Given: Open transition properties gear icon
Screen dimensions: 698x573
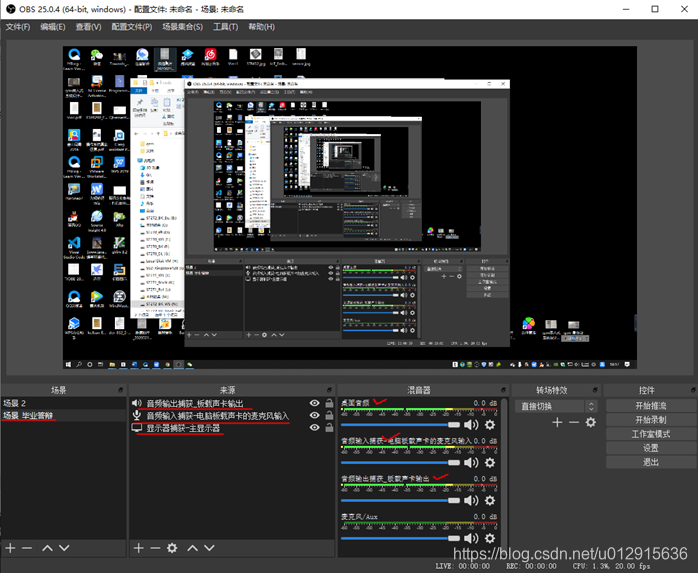Looking at the screenshot, I should click(x=591, y=422).
